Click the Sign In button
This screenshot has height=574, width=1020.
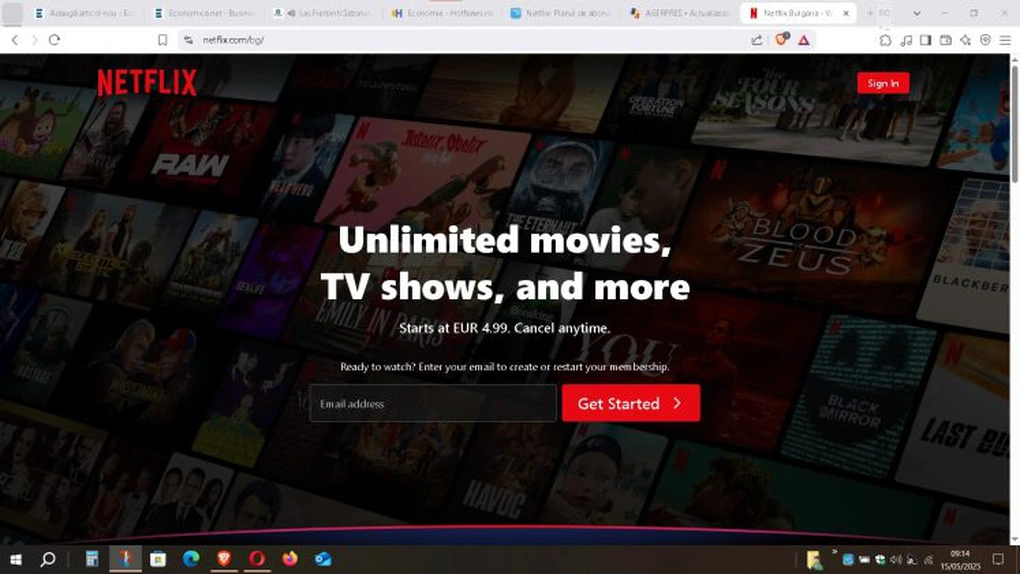coord(883,83)
